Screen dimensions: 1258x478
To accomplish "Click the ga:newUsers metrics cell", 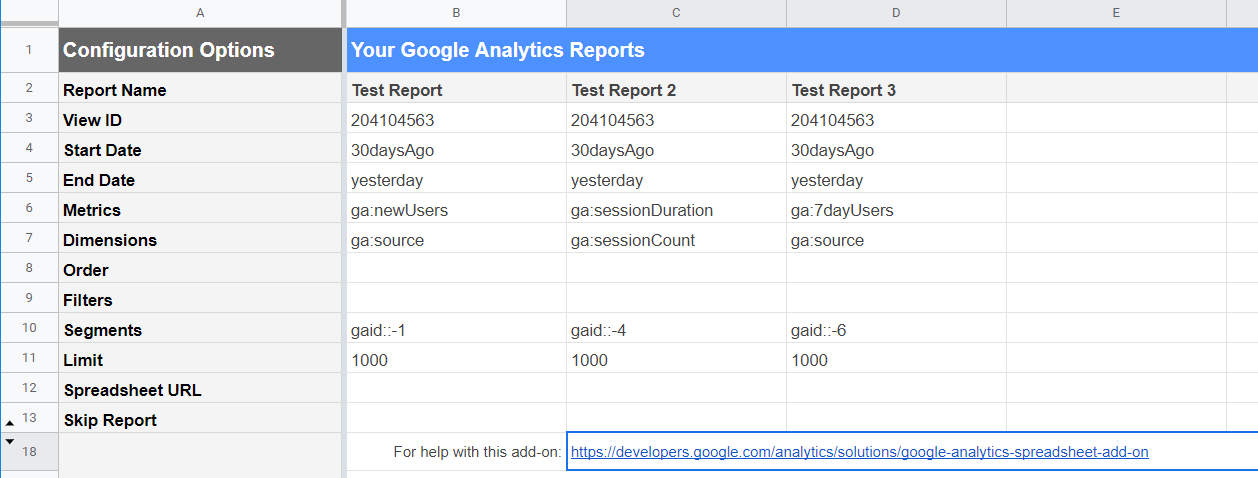I will [456, 210].
